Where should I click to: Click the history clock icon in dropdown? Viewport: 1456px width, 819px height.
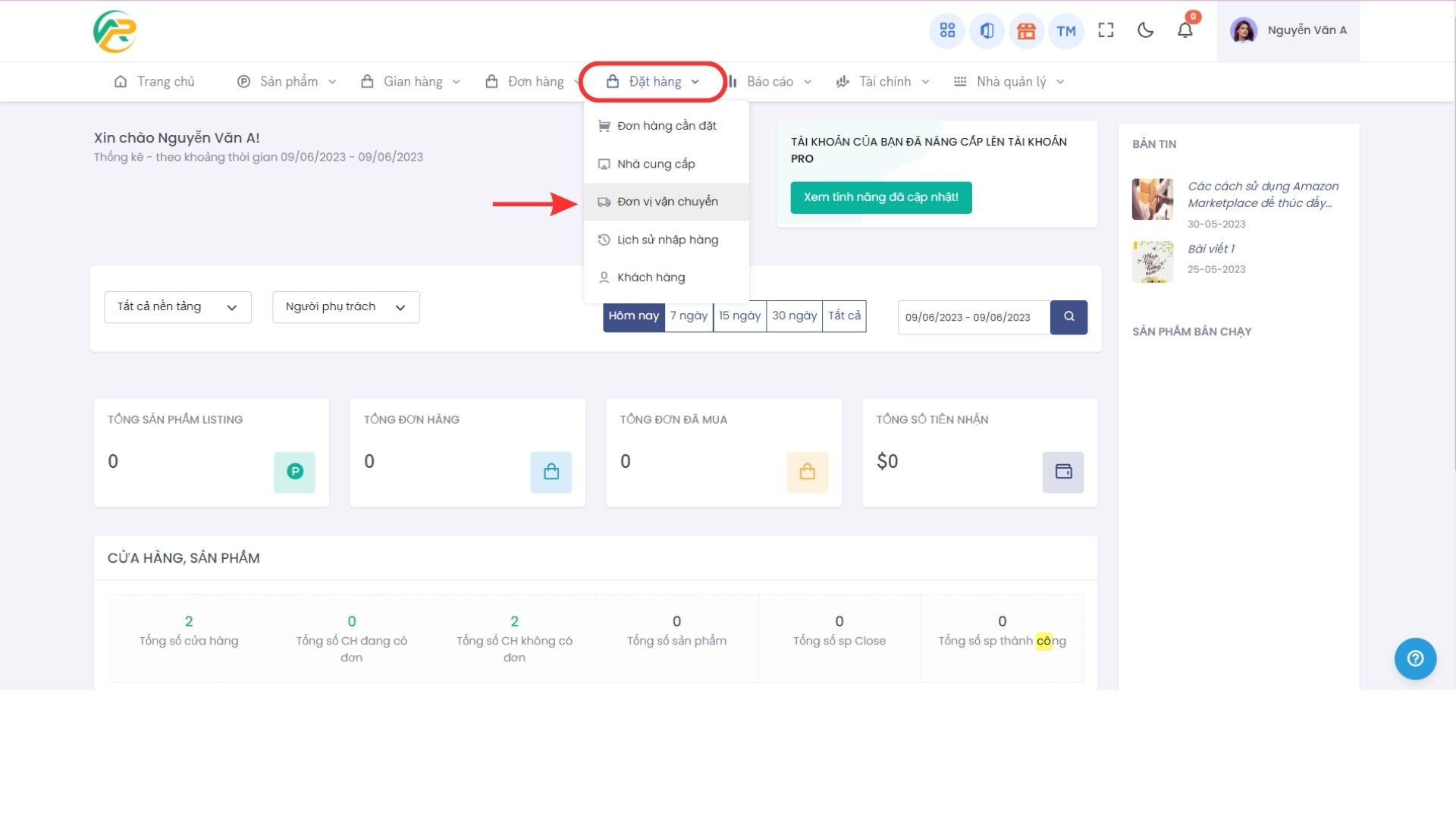click(604, 240)
